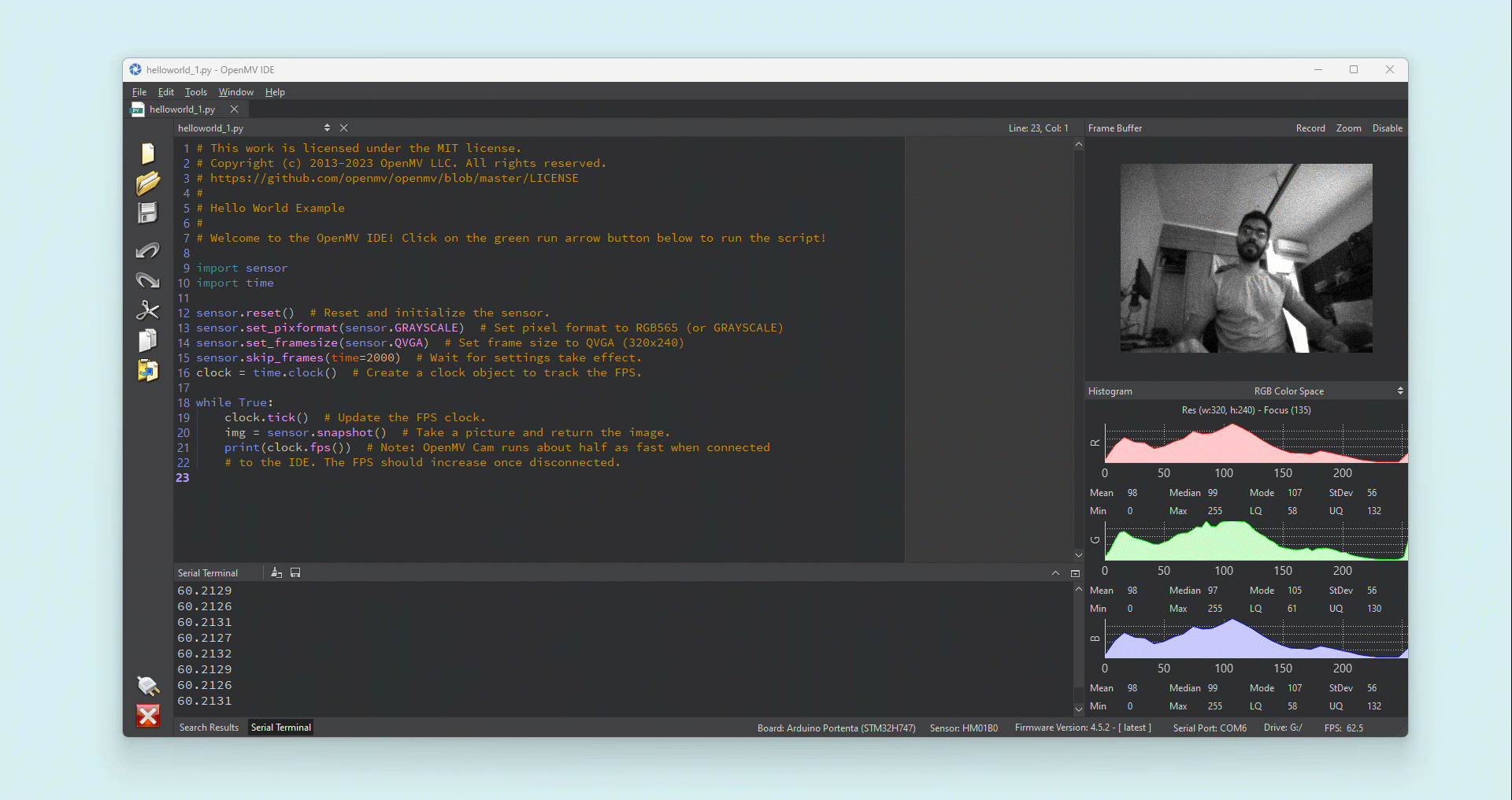Undo the last edit with Undo arrow
The image size is (1512, 800).
click(x=148, y=250)
